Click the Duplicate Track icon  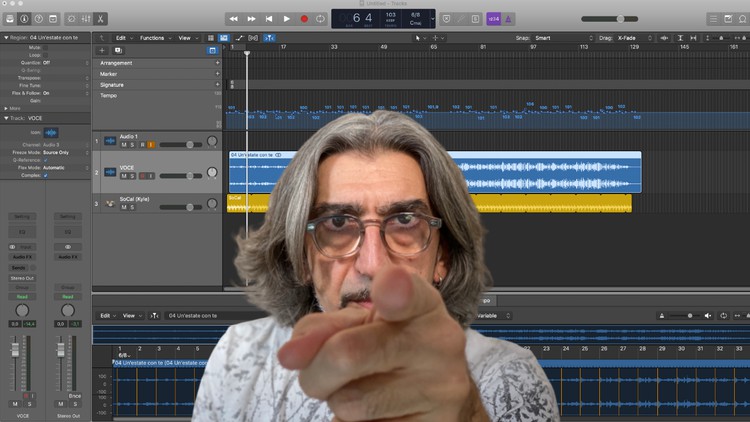click(x=118, y=50)
